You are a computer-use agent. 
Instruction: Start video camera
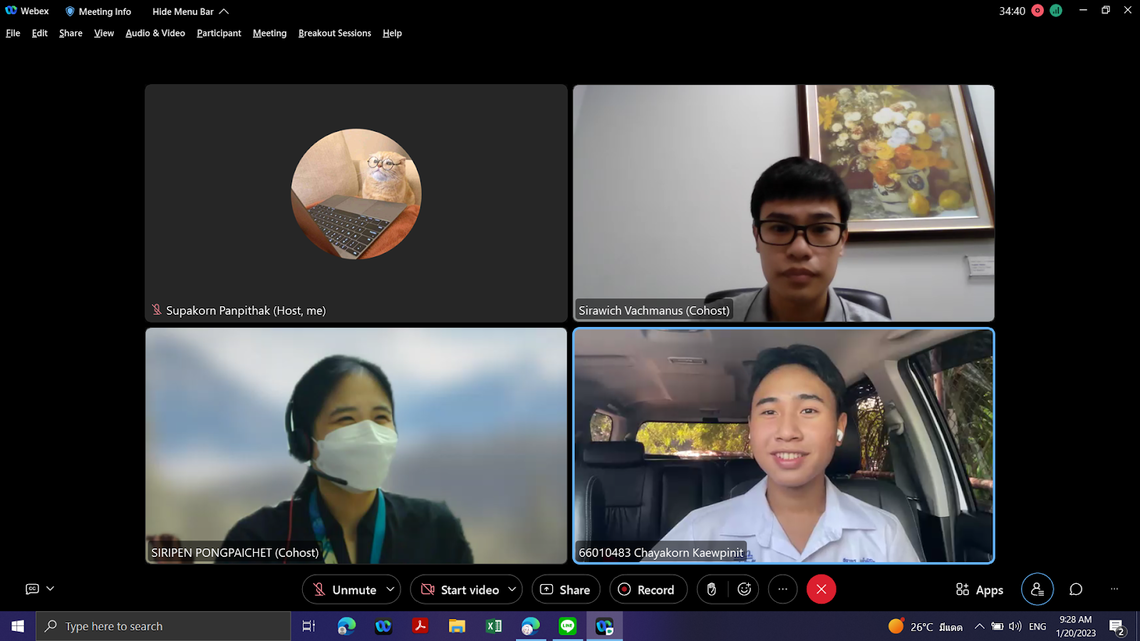coord(458,590)
